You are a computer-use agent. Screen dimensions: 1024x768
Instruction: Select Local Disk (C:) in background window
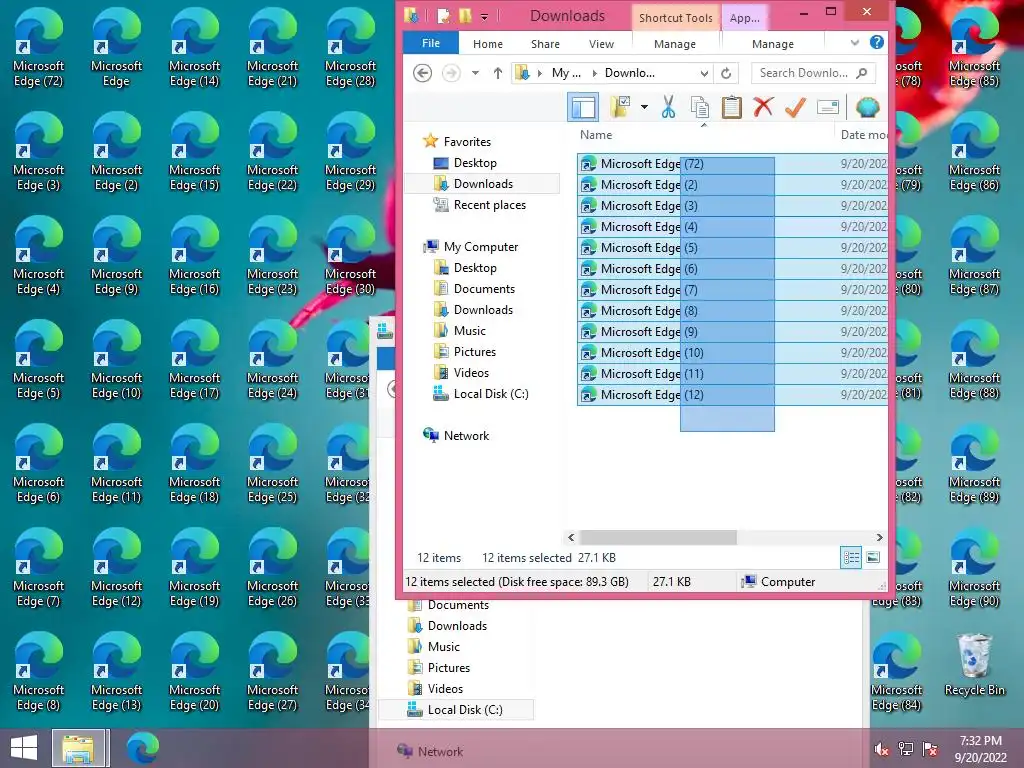(465, 710)
